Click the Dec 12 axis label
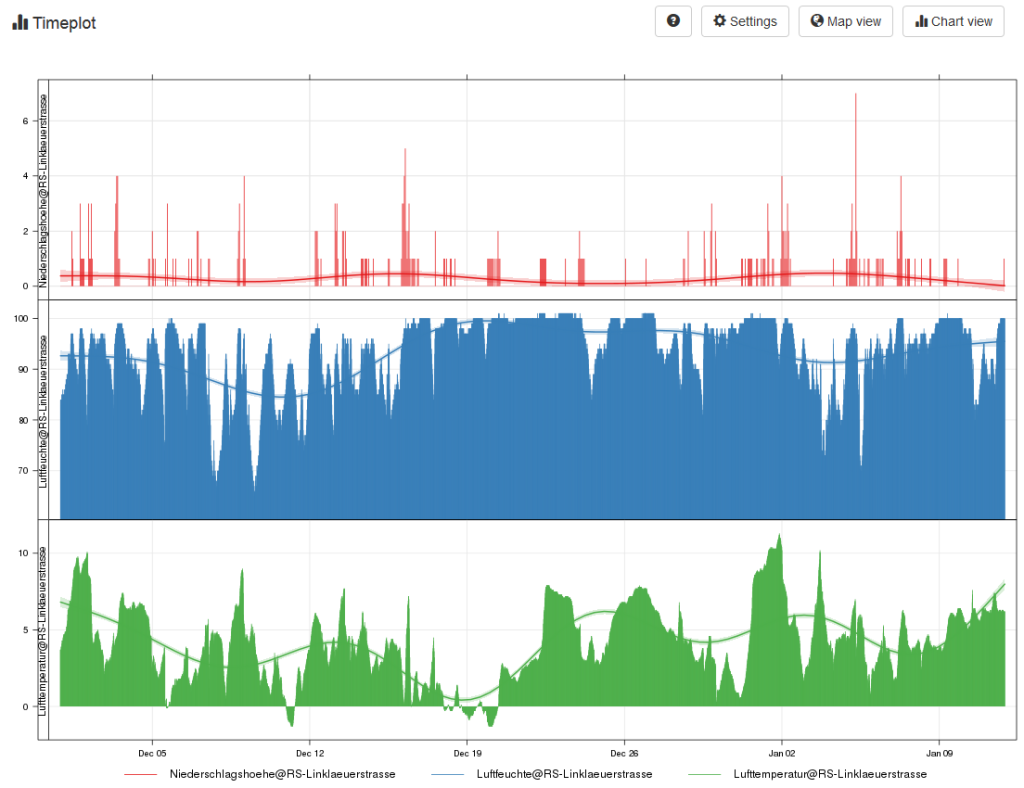 pos(310,753)
